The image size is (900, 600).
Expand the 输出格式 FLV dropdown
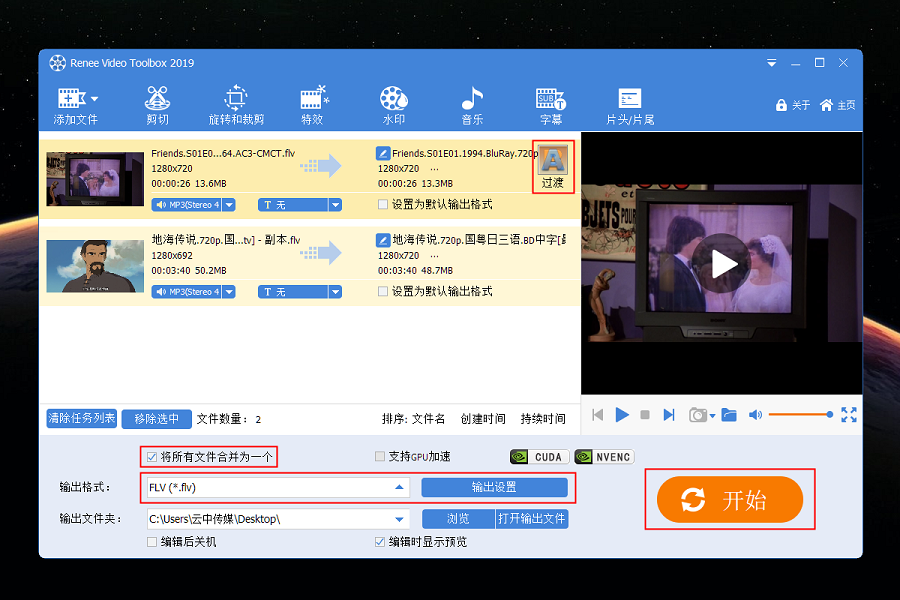click(x=400, y=488)
